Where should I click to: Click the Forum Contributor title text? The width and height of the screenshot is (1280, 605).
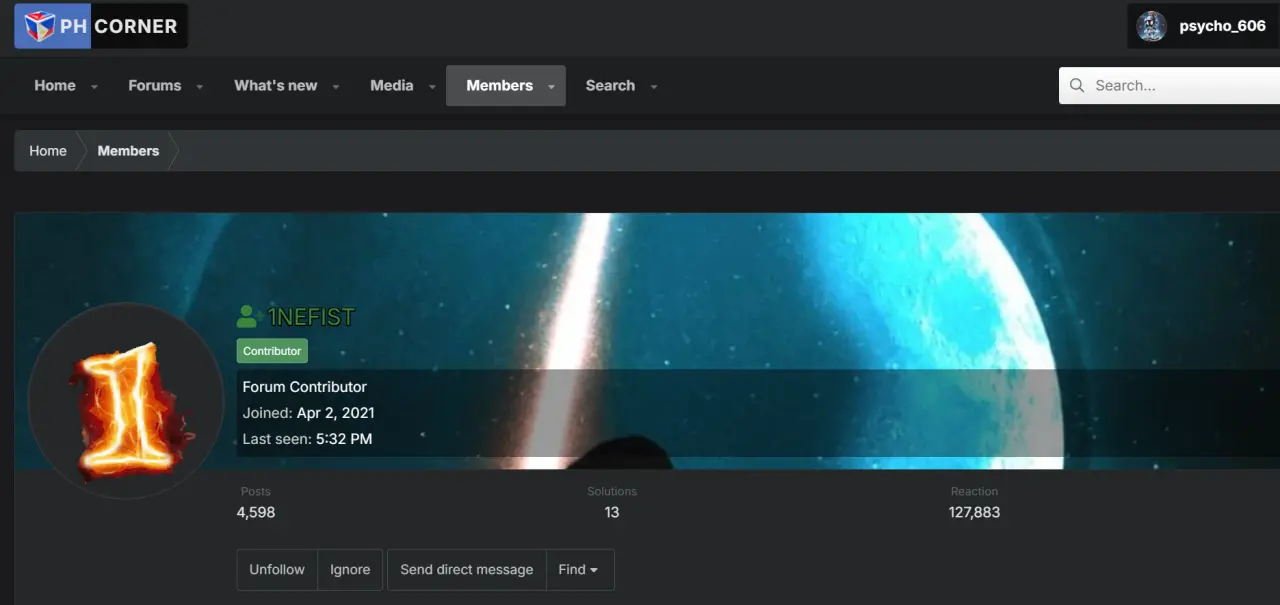click(304, 387)
